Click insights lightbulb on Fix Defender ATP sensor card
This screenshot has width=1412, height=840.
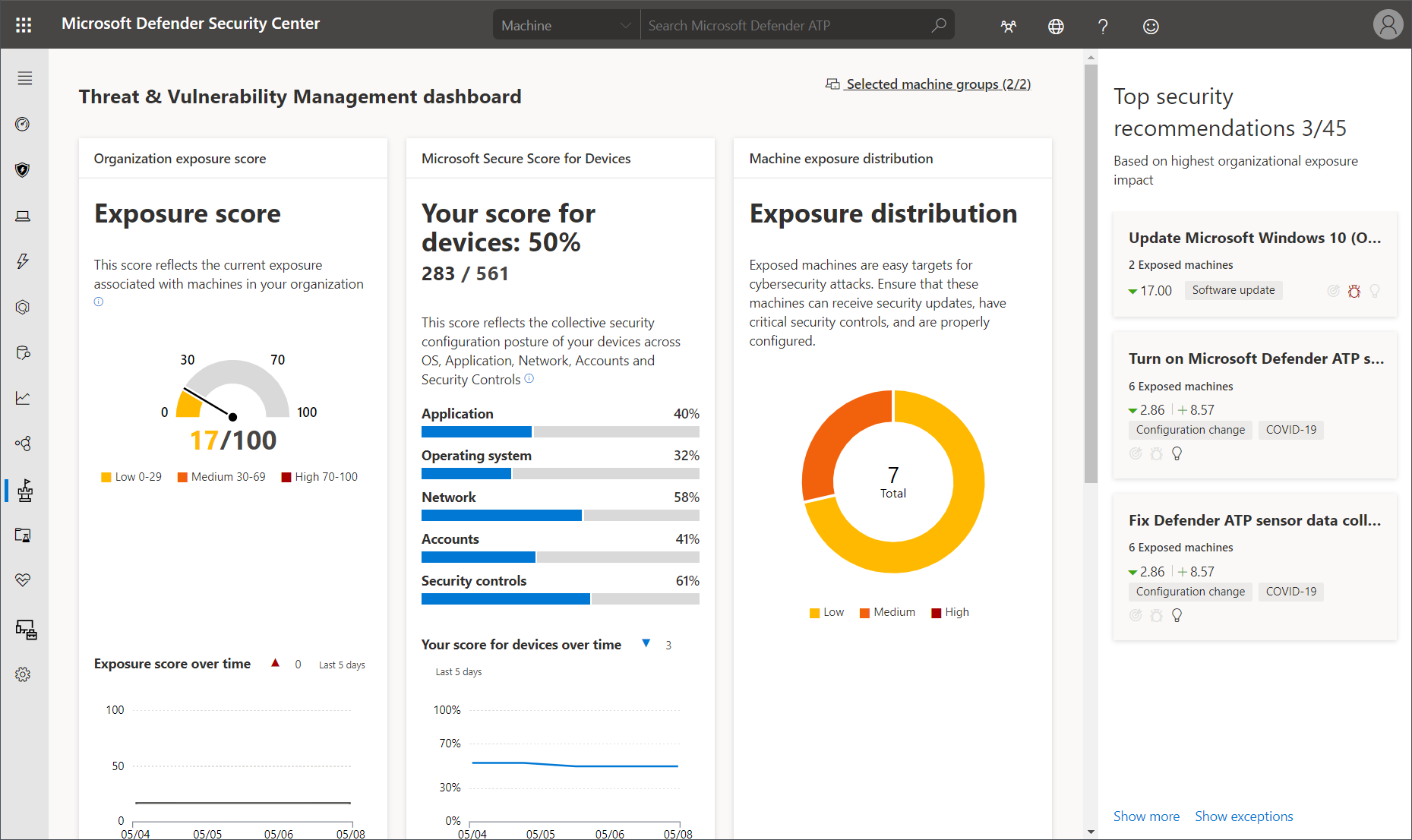point(1177,615)
